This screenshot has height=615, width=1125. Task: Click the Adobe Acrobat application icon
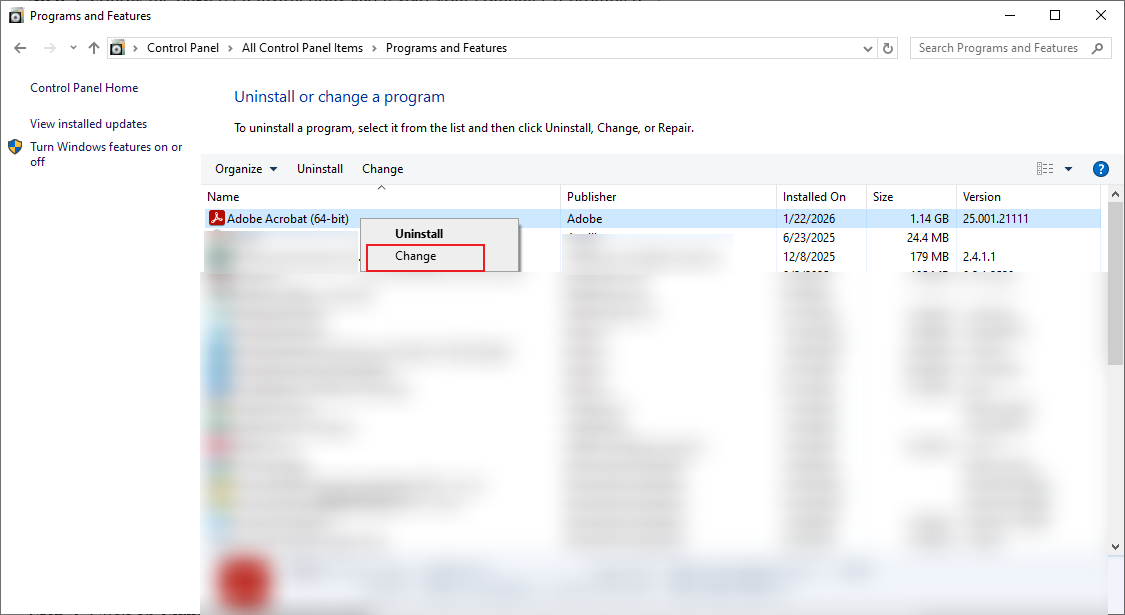coord(216,218)
